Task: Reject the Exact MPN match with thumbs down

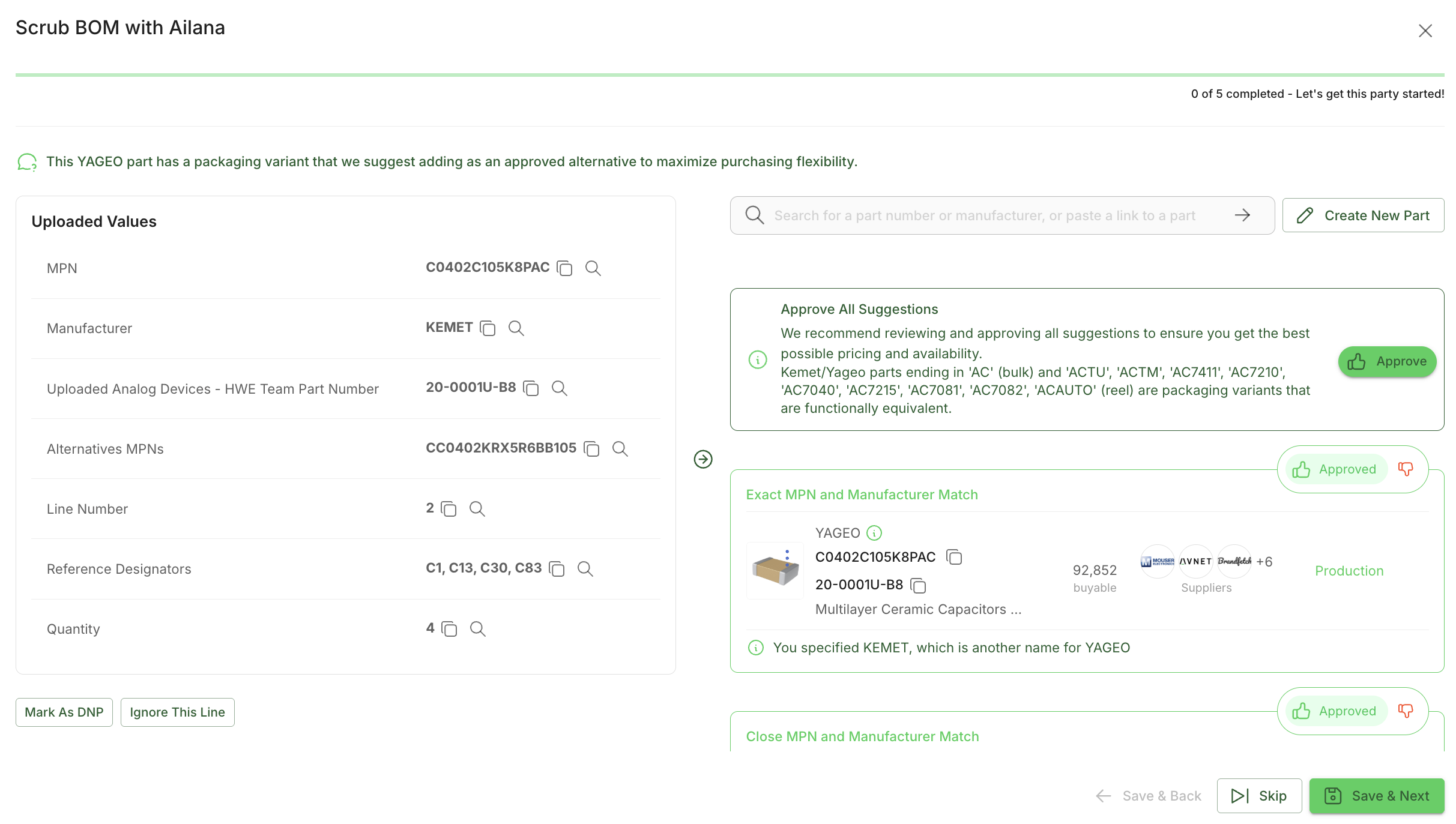Action: coord(1406,469)
